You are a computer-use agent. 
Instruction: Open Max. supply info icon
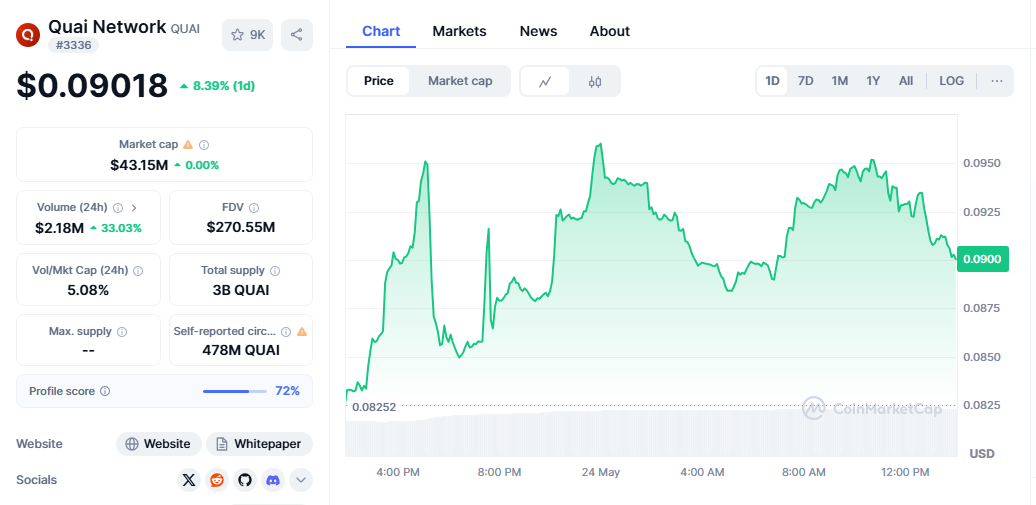tap(122, 331)
